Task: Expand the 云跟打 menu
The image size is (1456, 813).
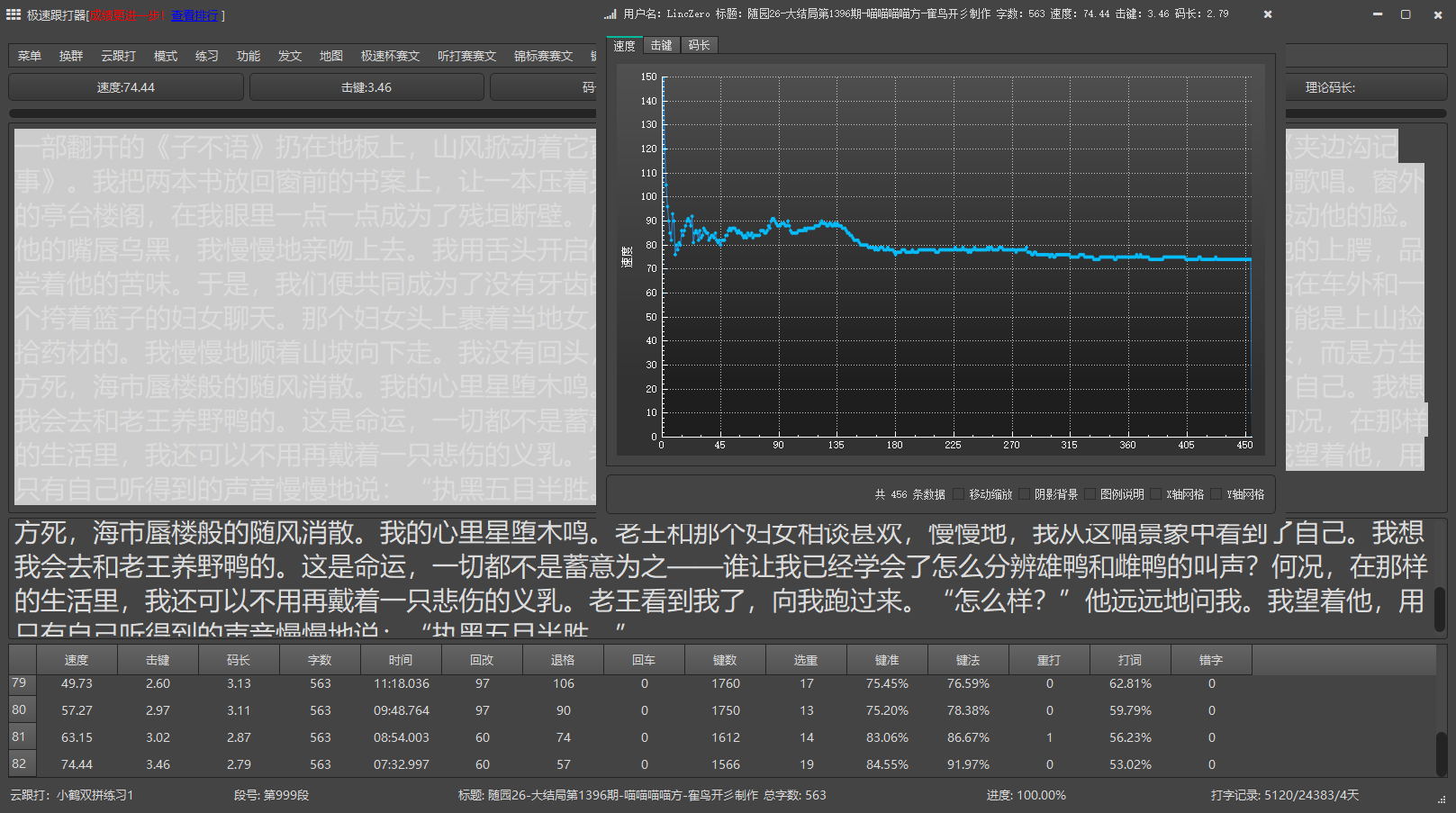Action: pos(118,56)
